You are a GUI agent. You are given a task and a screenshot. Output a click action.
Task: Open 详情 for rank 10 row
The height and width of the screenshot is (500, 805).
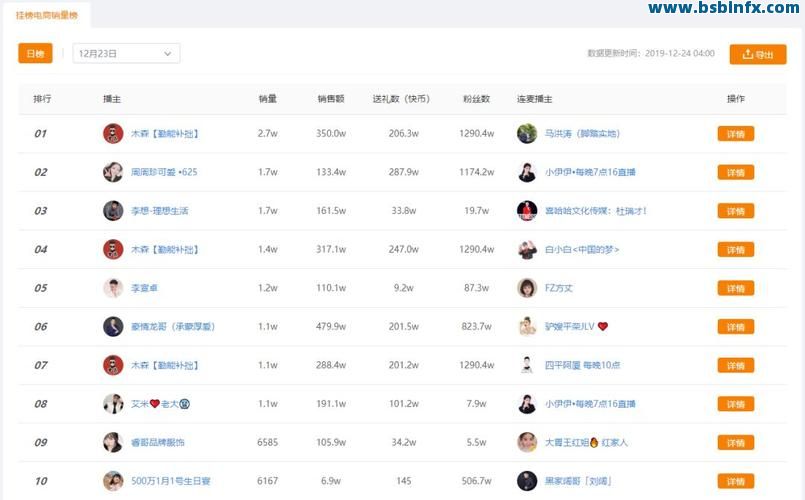(x=735, y=481)
